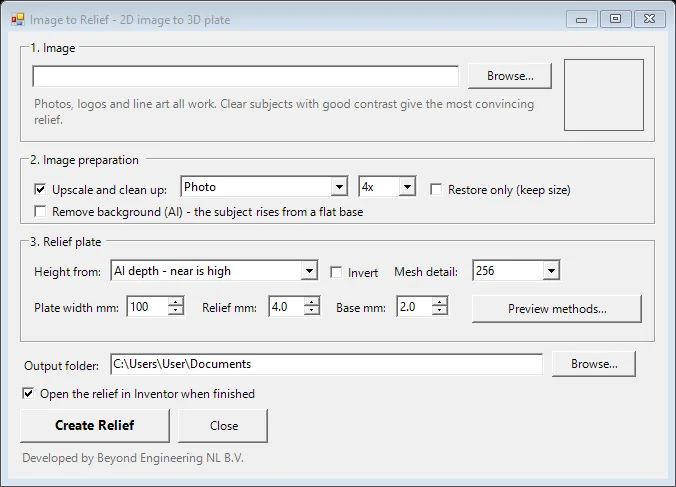Increase Relief mm with up arrow
The image size is (676, 487).
(311, 302)
